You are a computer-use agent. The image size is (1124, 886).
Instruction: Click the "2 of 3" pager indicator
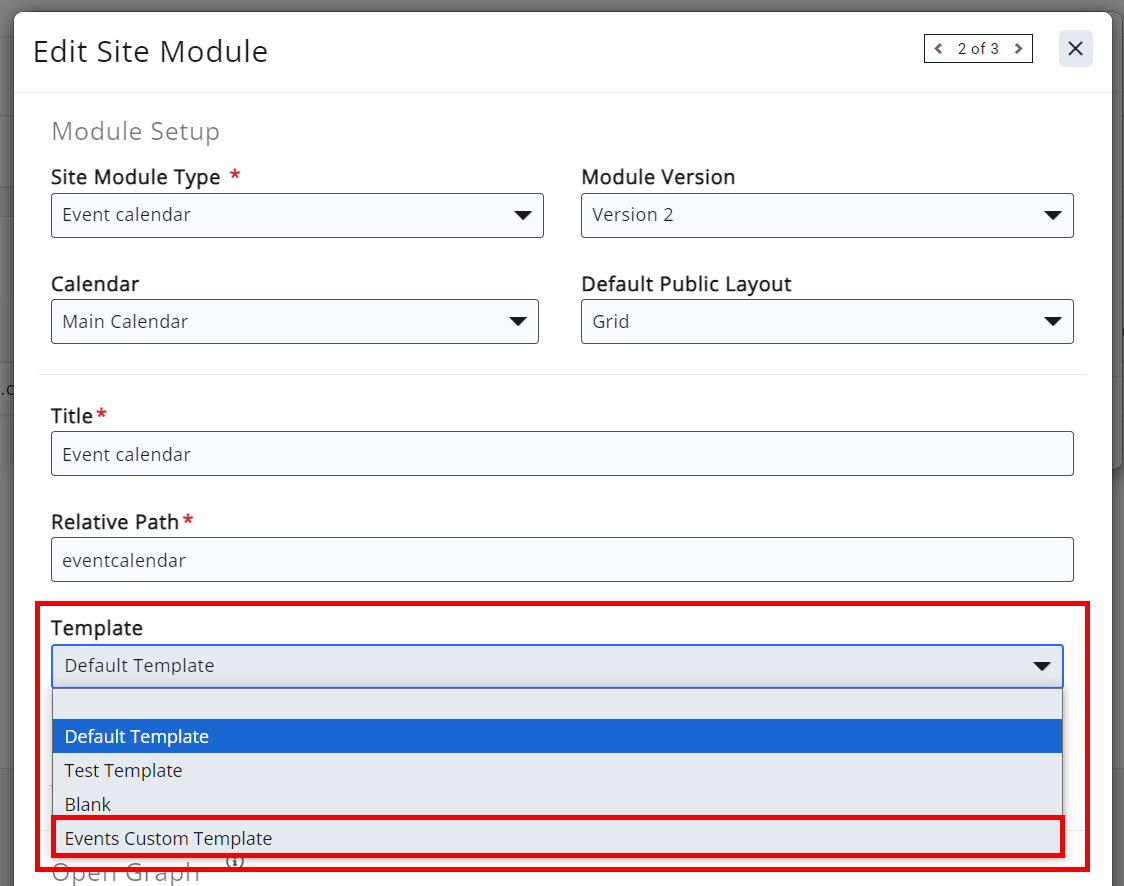coord(978,49)
